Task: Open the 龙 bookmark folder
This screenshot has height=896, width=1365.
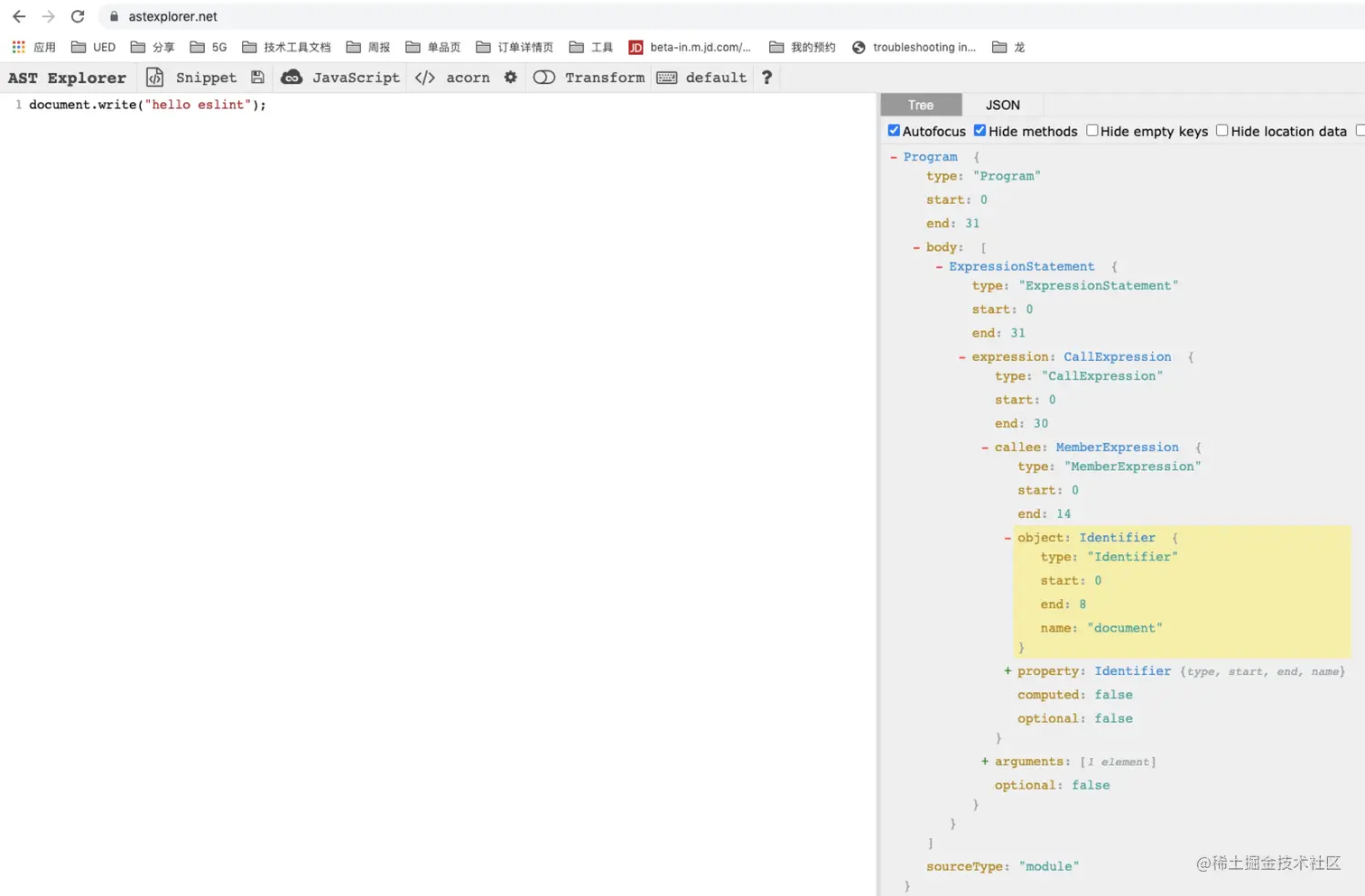Action: pyautogui.click(x=1008, y=47)
